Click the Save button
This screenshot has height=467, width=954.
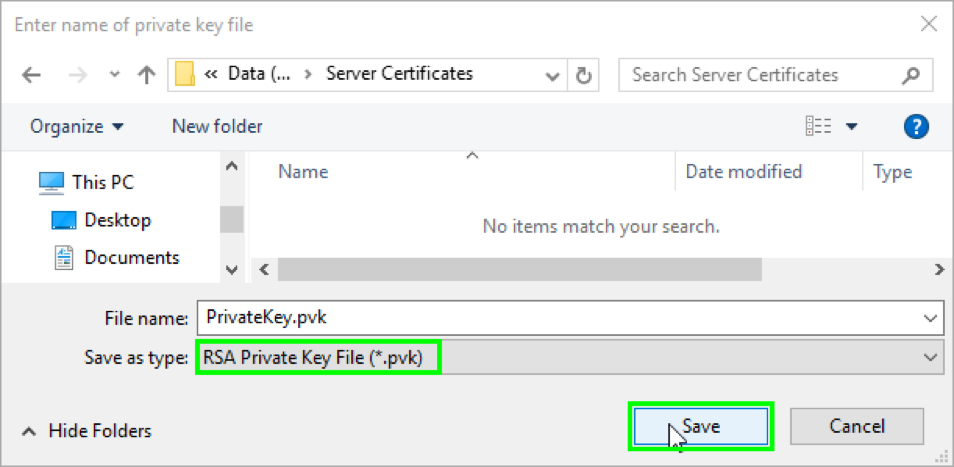pos(701,426)
